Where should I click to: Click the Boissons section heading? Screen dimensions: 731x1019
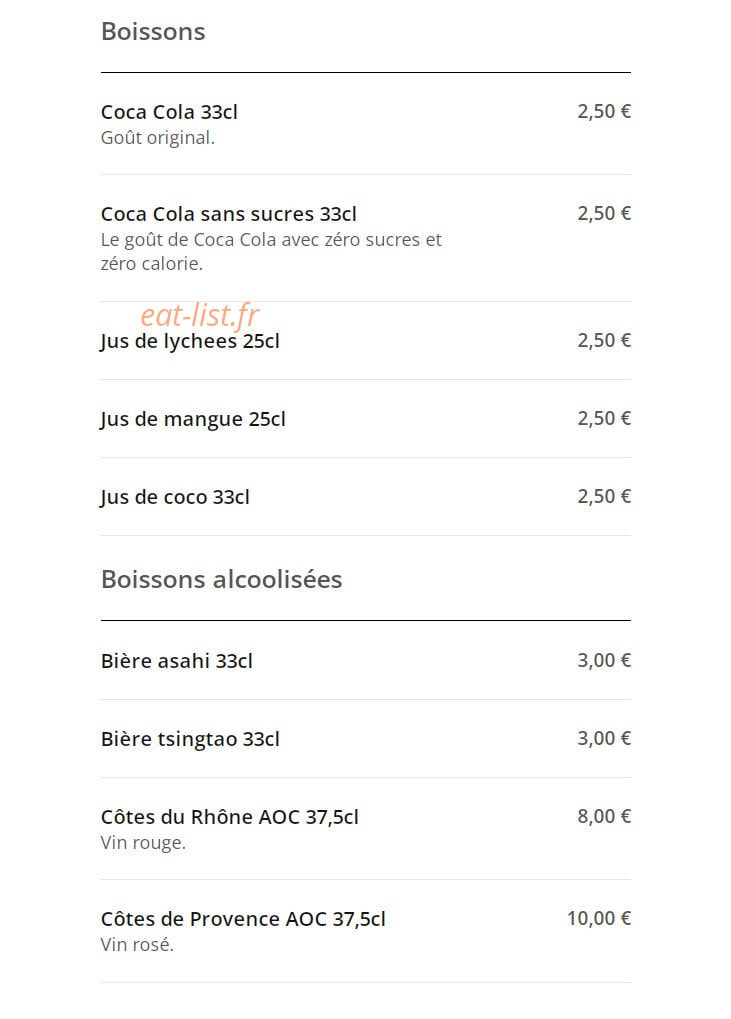(153, 31)
